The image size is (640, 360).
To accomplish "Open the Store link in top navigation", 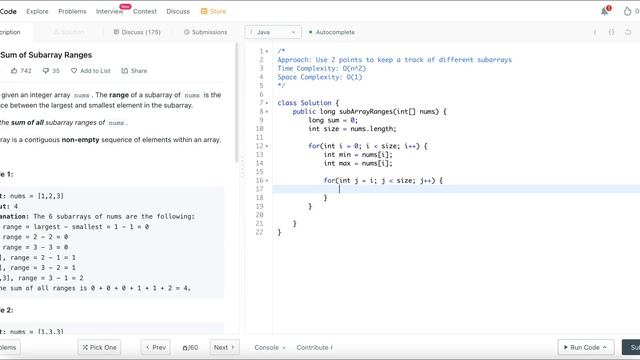I will point(213,11).
